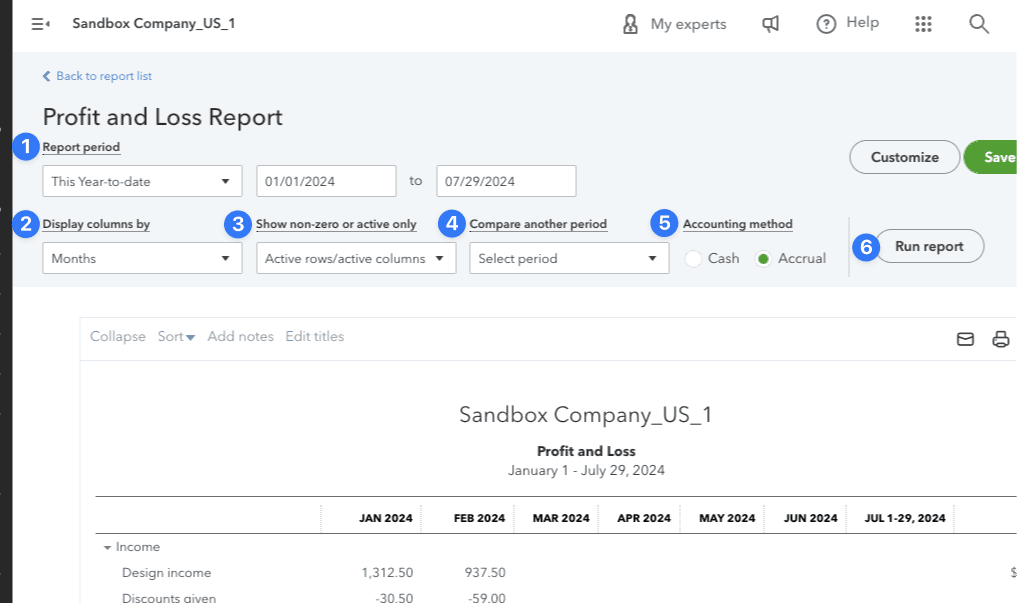Click the MAR 2024 column header
The height and width of the screenshot is (603, 1017).
click(561, 518)
